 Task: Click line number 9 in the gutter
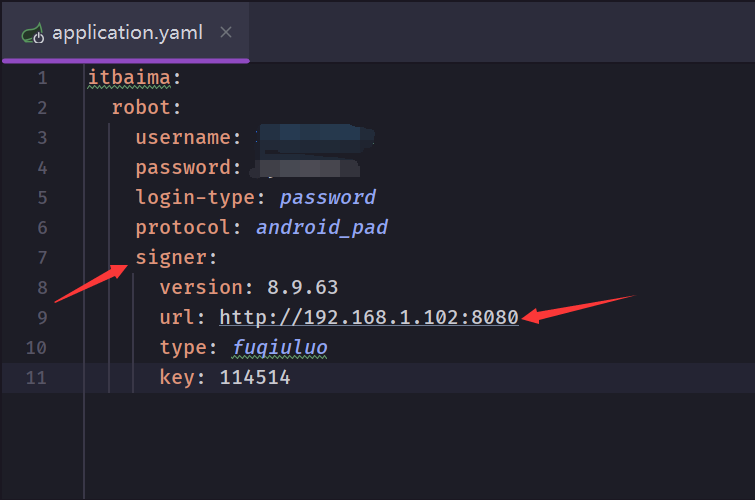pos(41,318)
